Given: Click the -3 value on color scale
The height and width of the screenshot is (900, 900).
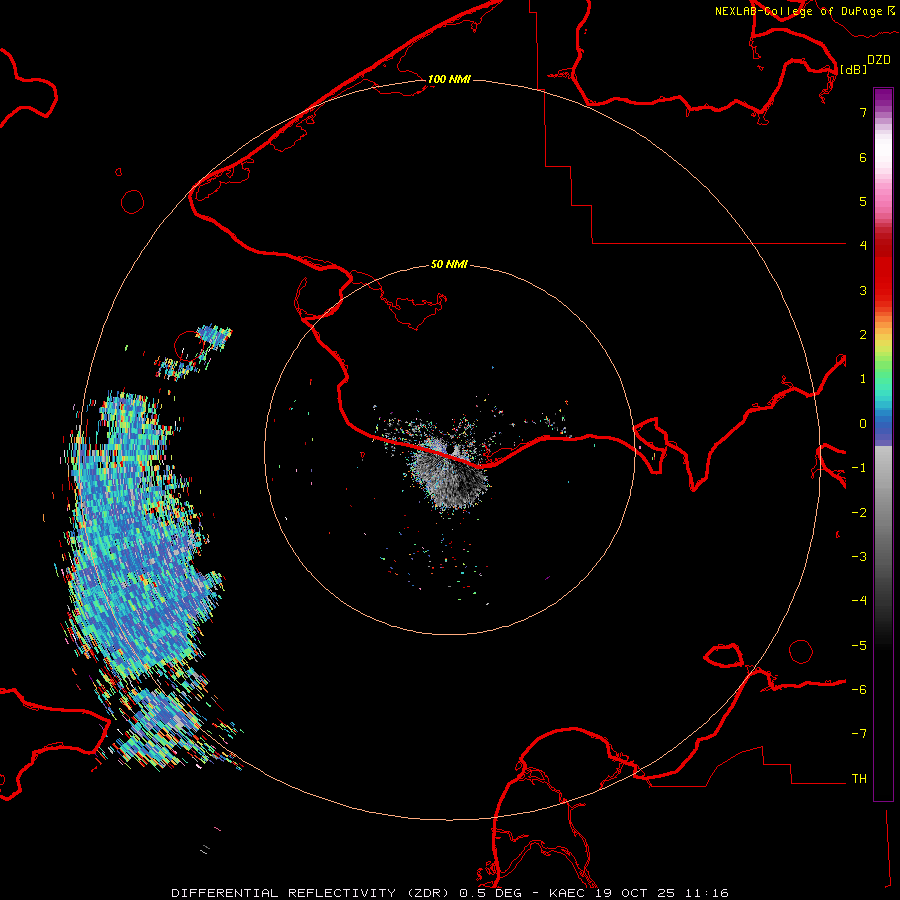Looking at the screenshot, I should click(859, 557).
